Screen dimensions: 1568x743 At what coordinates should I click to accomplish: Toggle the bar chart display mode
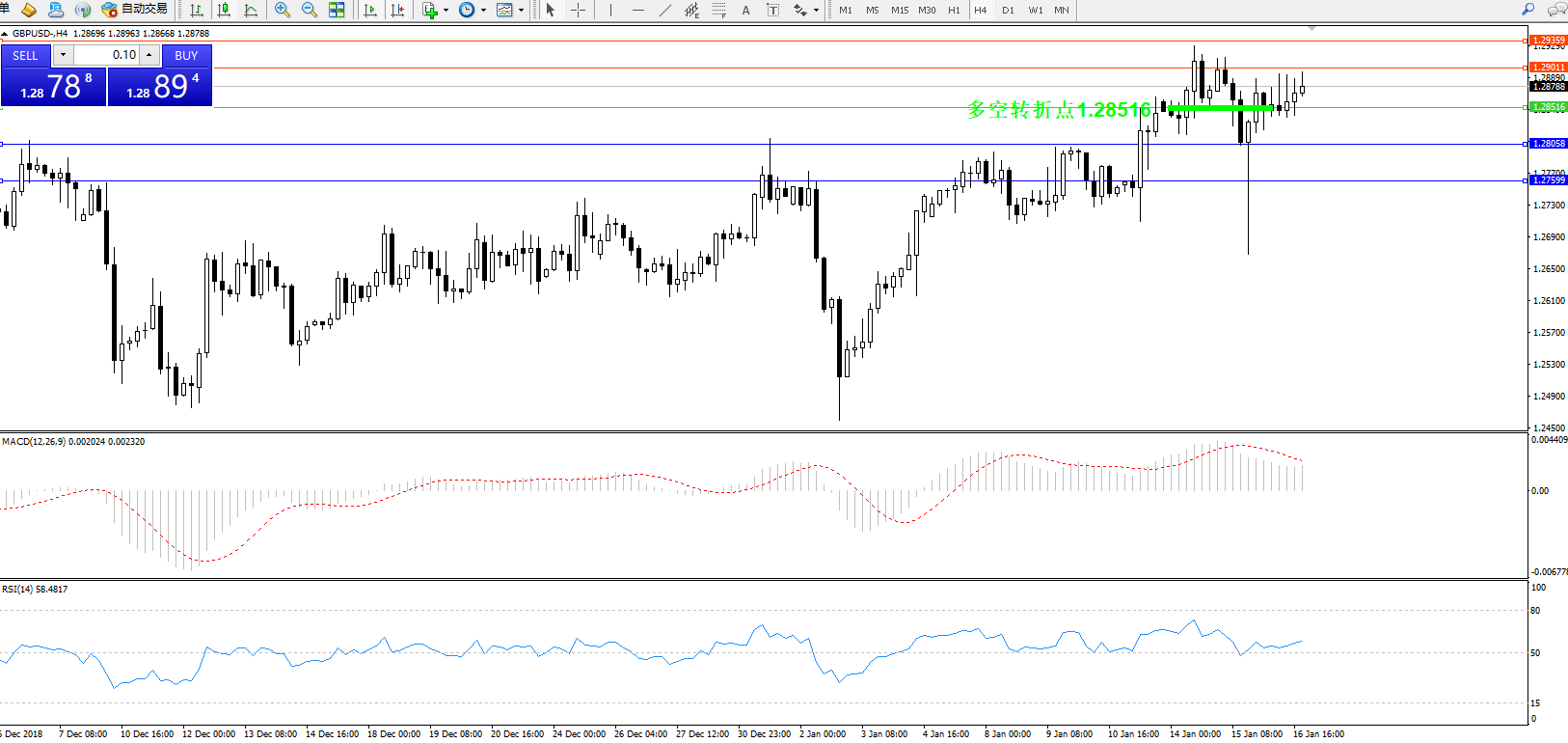tap(197, 10)
